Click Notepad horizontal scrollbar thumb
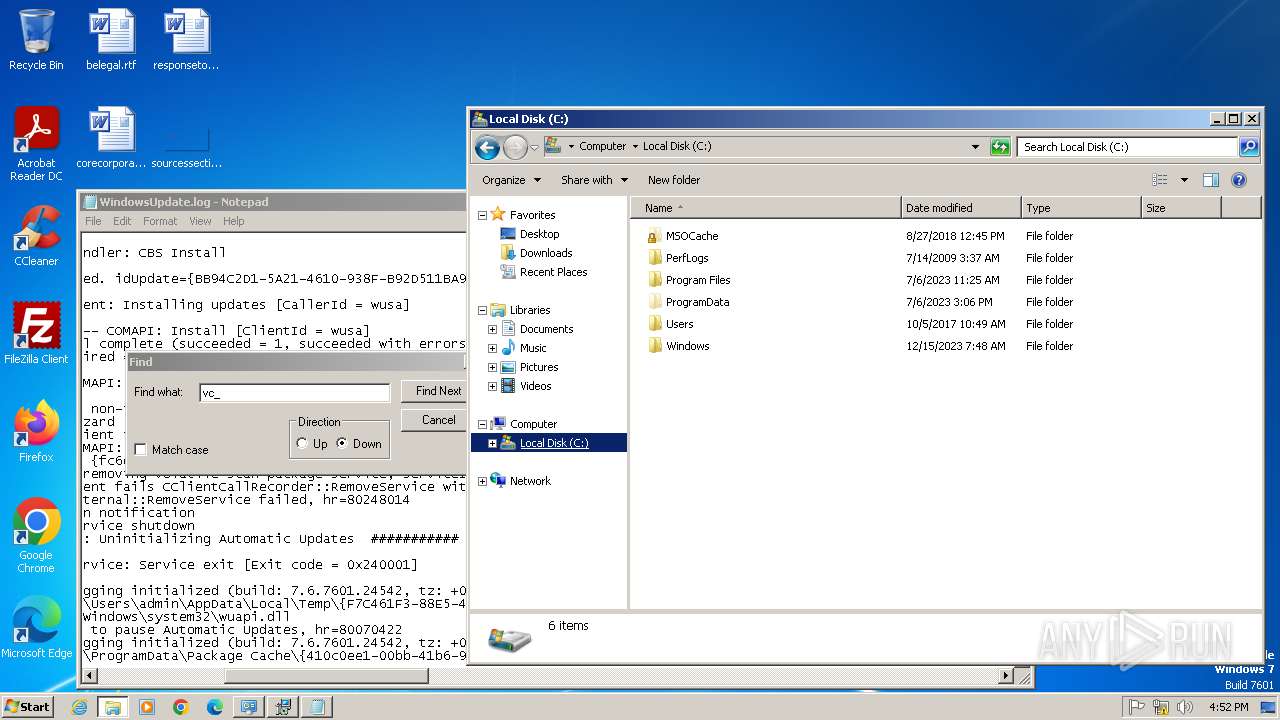 326,677
